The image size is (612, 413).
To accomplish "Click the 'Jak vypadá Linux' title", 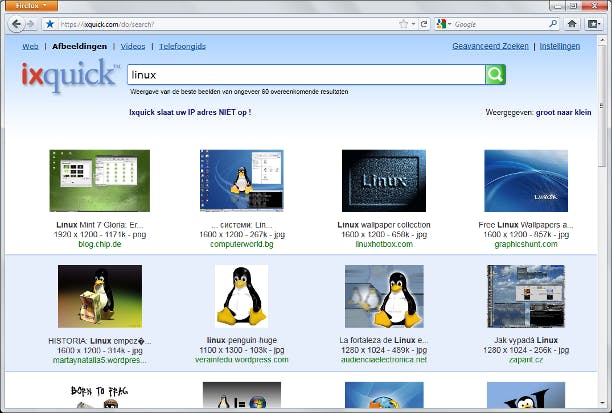I will coord(526,340).
